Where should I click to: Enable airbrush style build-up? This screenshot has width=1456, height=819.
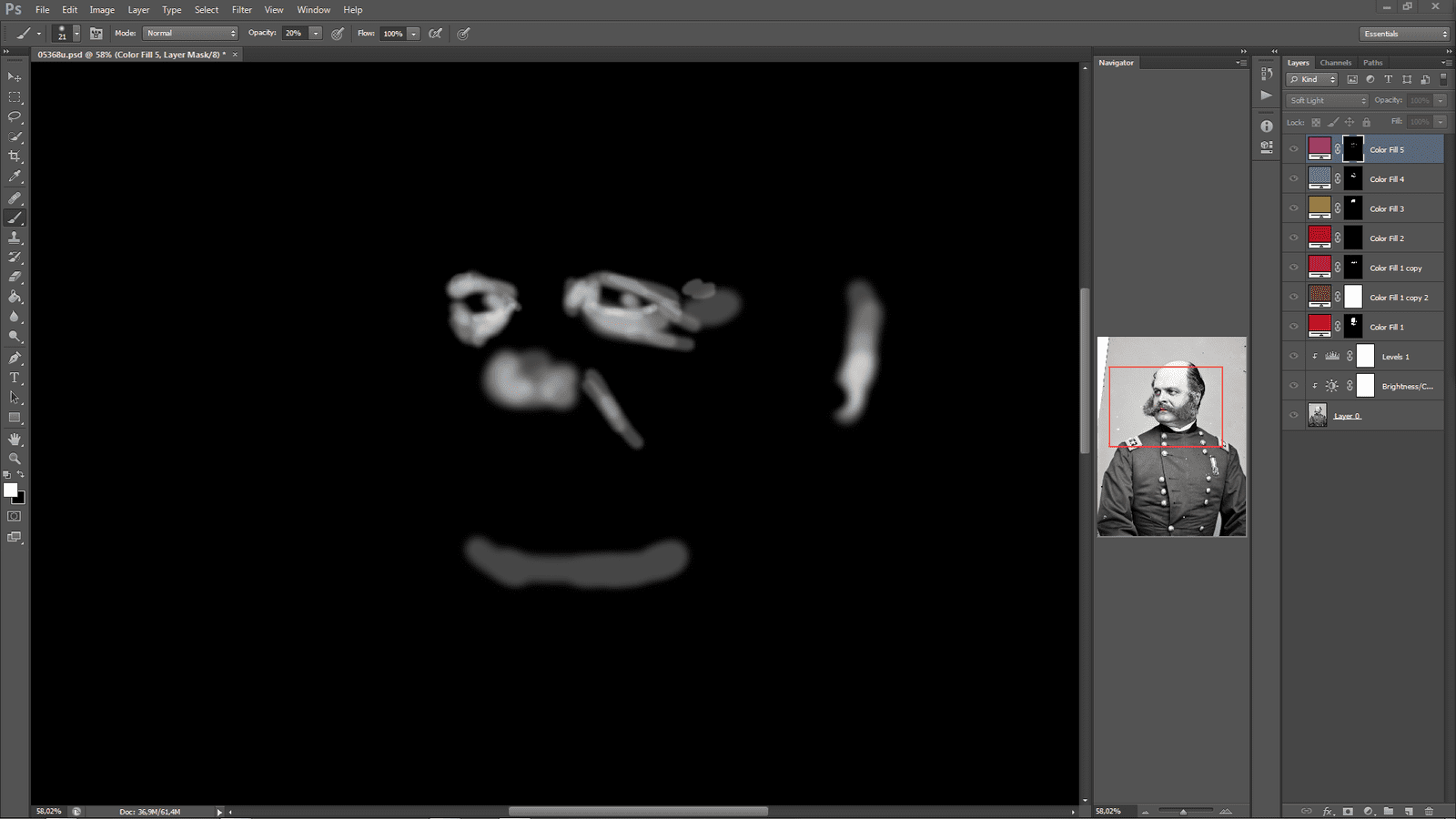pyautogui.click(x=436, y=34)
